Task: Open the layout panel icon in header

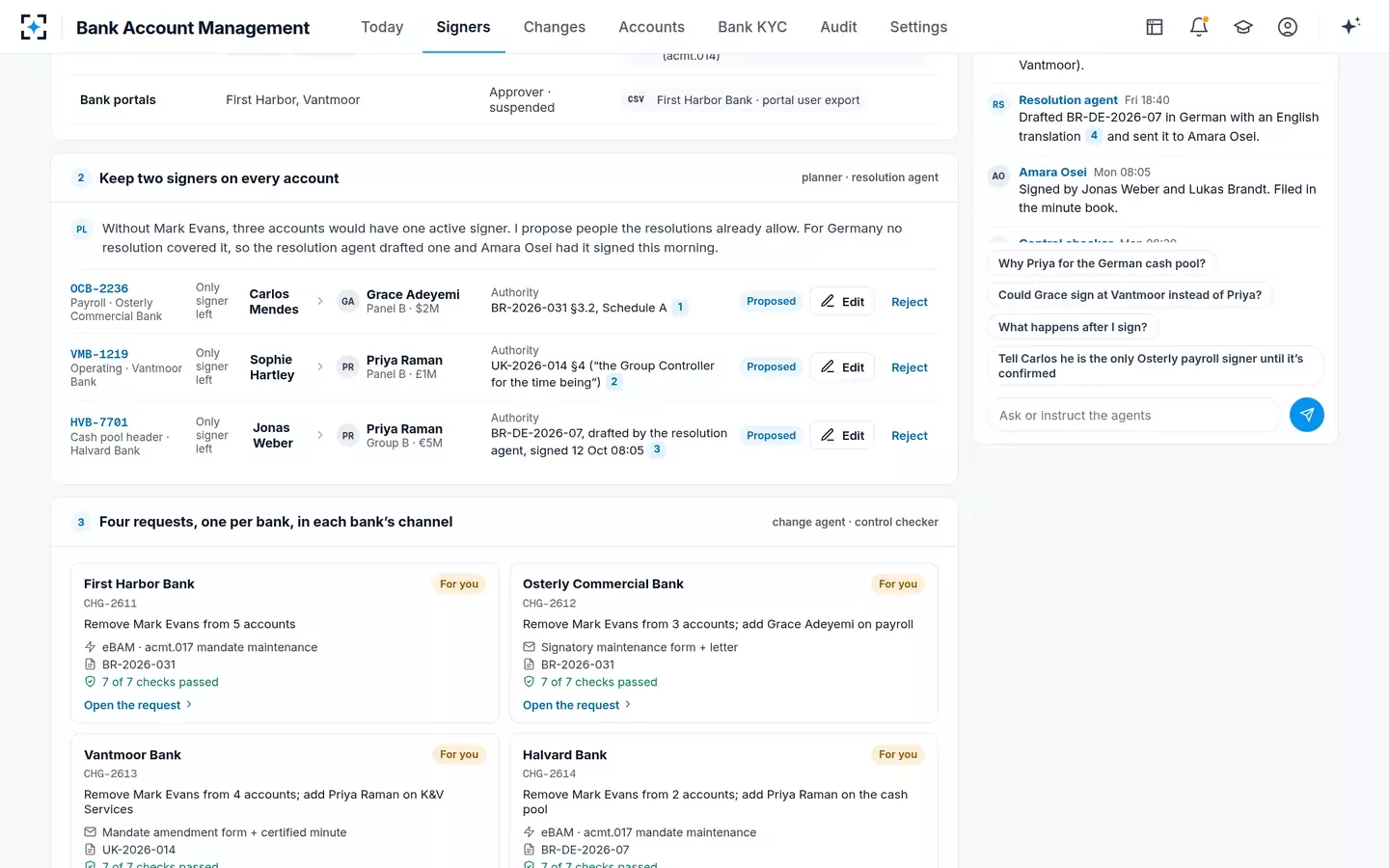Action: point(1155,27)
